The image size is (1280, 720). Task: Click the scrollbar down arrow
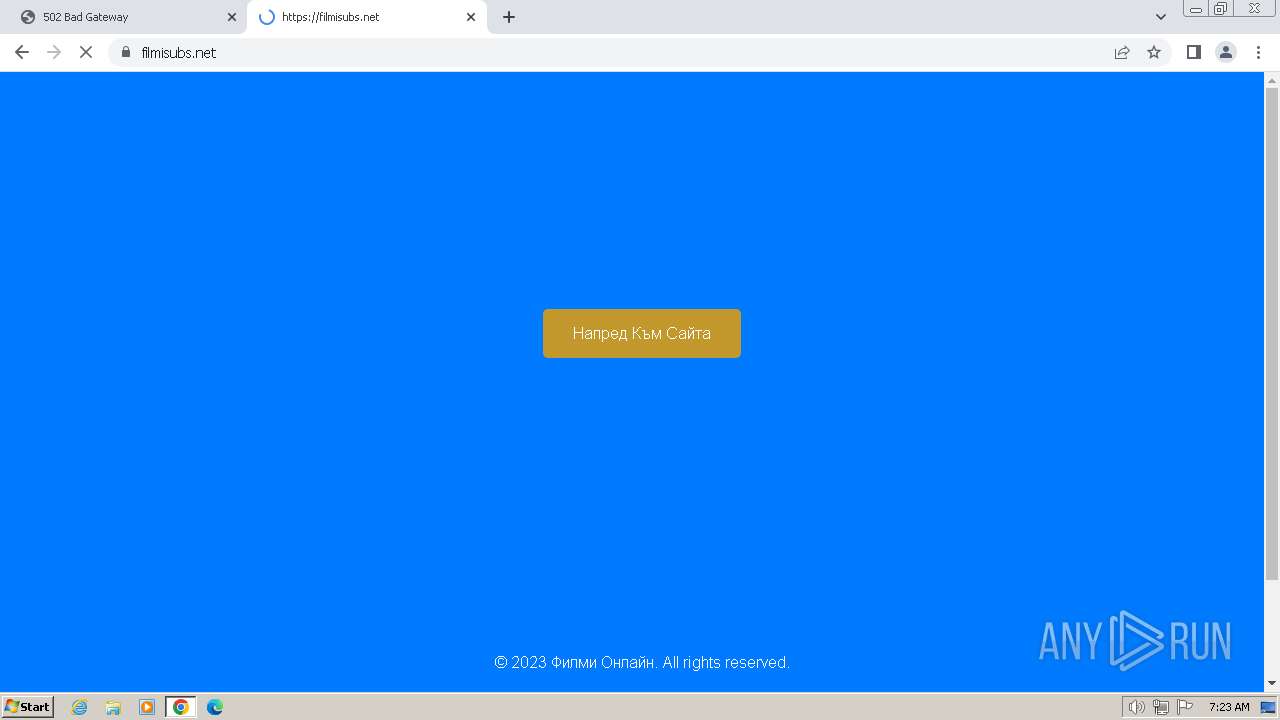tap(1272, 684)
